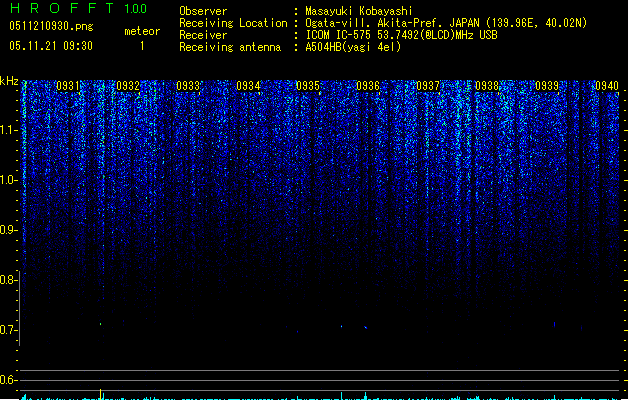The image size is (629, 400).
Task: Click the date stamp 05.11.21 09:30
Action: pyautogui.click(x=51, y=46)
